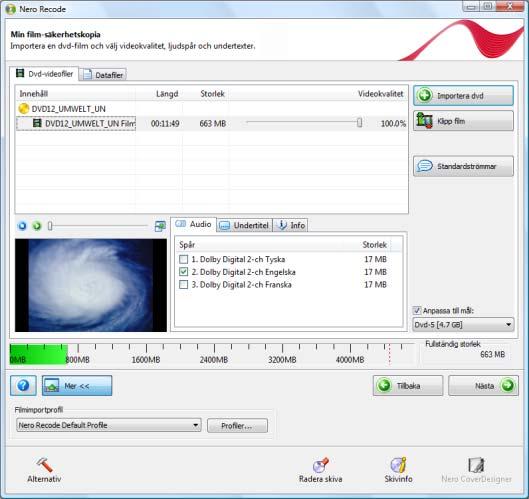Expand the Nero Recode Default Profile dropdown
Image resolution: width=529 pixels, height=499 pixels.
click(x=109, y=425)
